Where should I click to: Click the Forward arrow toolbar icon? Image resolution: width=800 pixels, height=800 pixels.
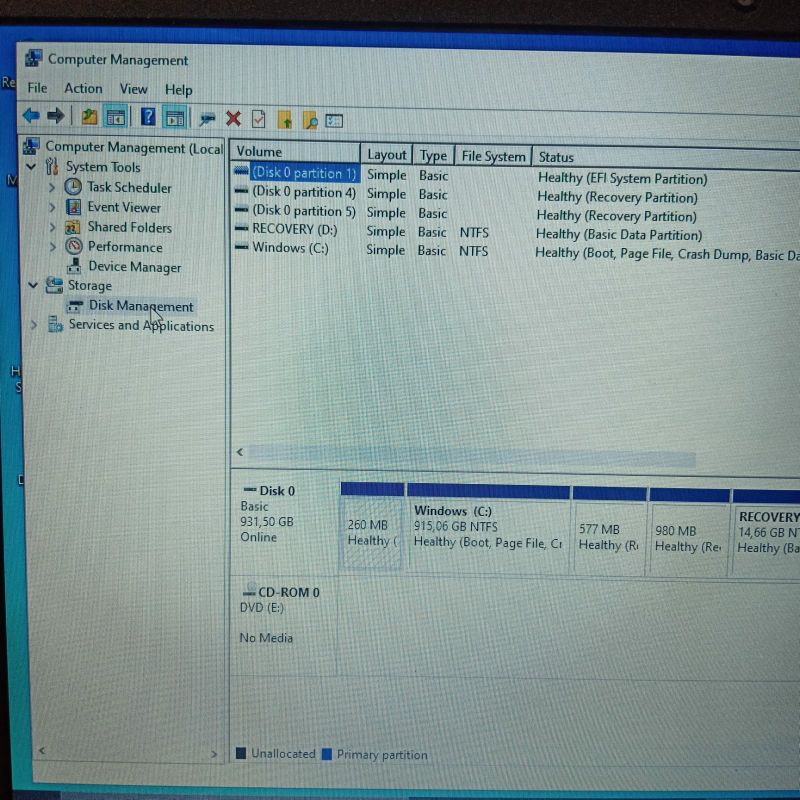click(55, 117)
